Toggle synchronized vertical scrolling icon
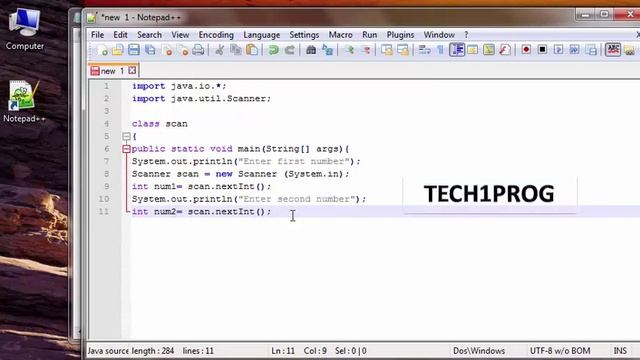Viewport: 640px width, 360px height. tap(387, 50)
